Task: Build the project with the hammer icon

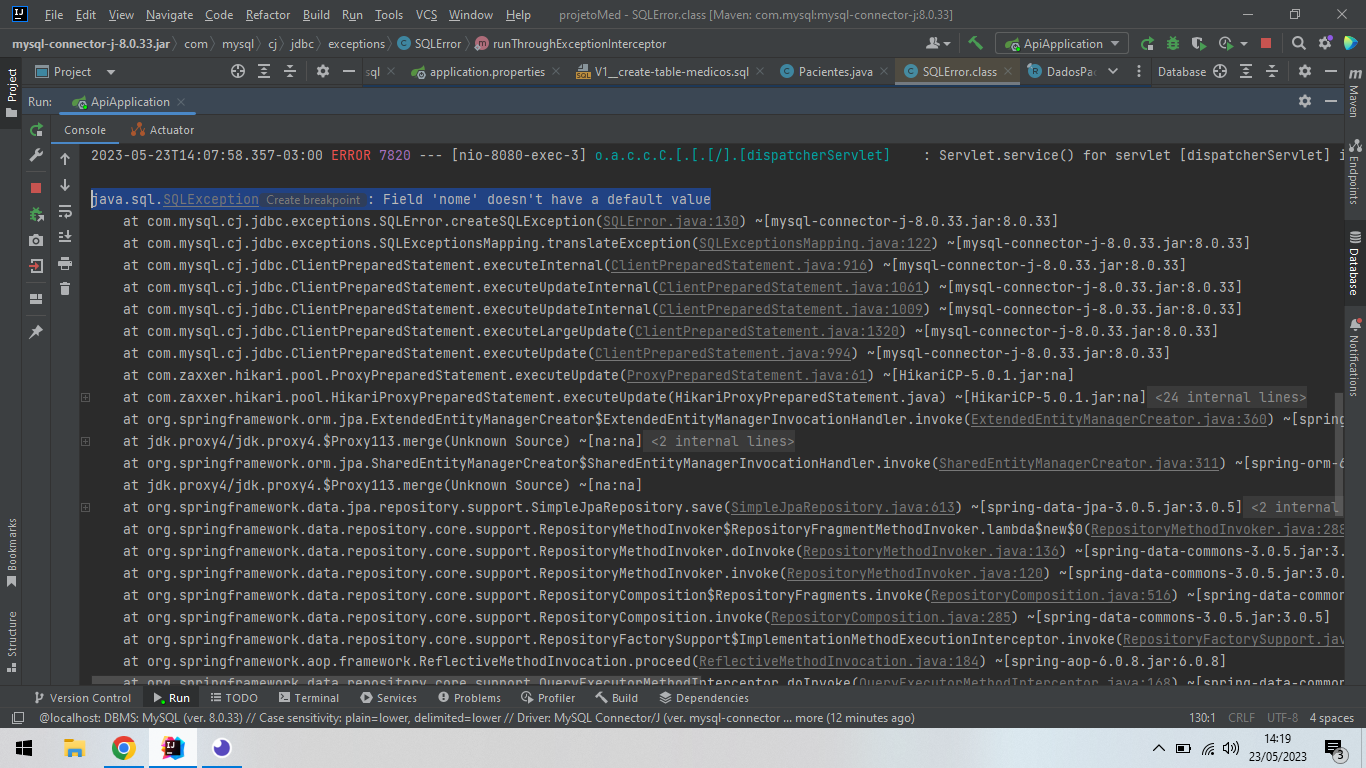Action: click(x=975, y=43)
